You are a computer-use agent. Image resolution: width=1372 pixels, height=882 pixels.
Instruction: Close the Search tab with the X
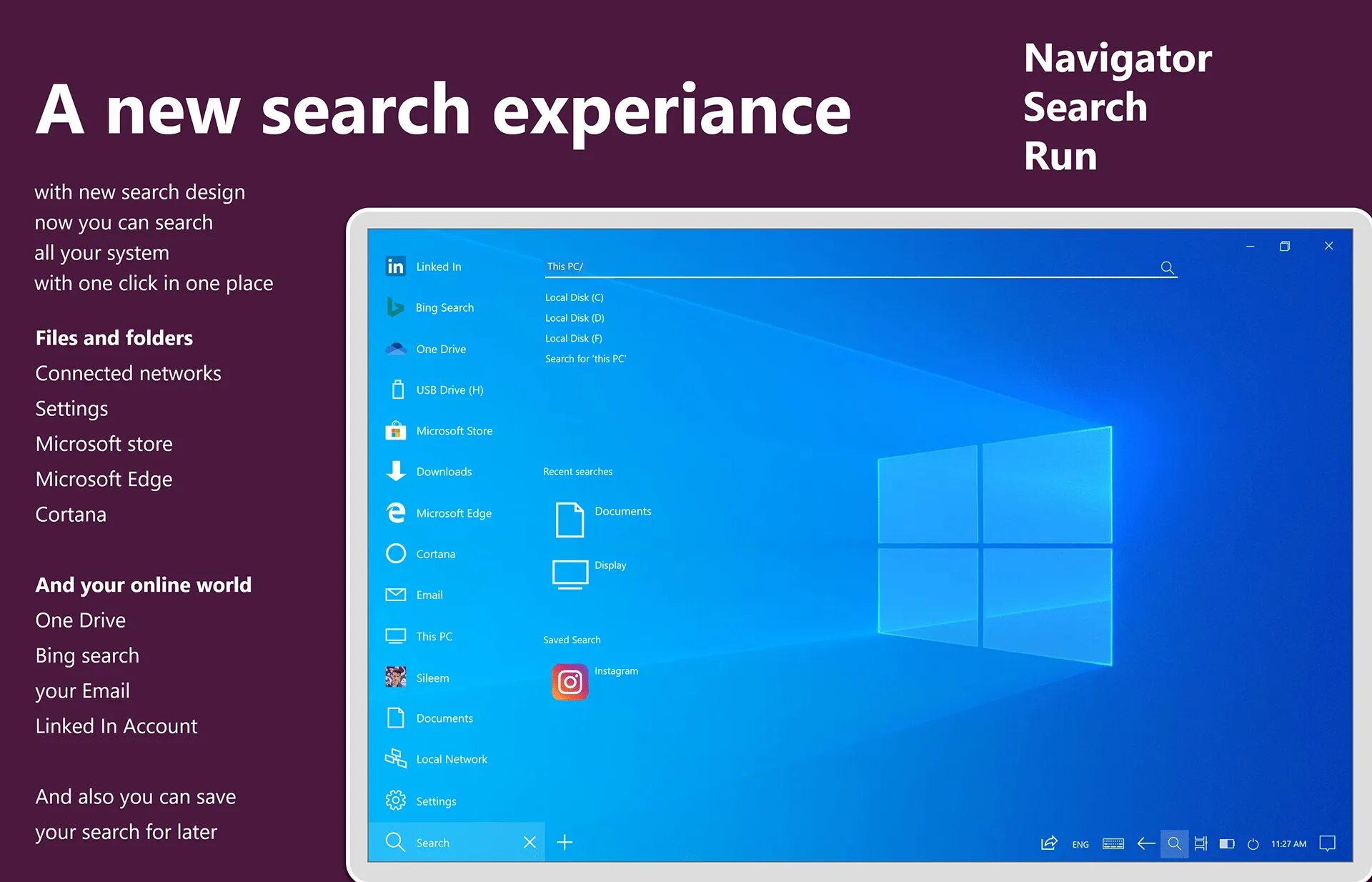[x=530, y=842]
